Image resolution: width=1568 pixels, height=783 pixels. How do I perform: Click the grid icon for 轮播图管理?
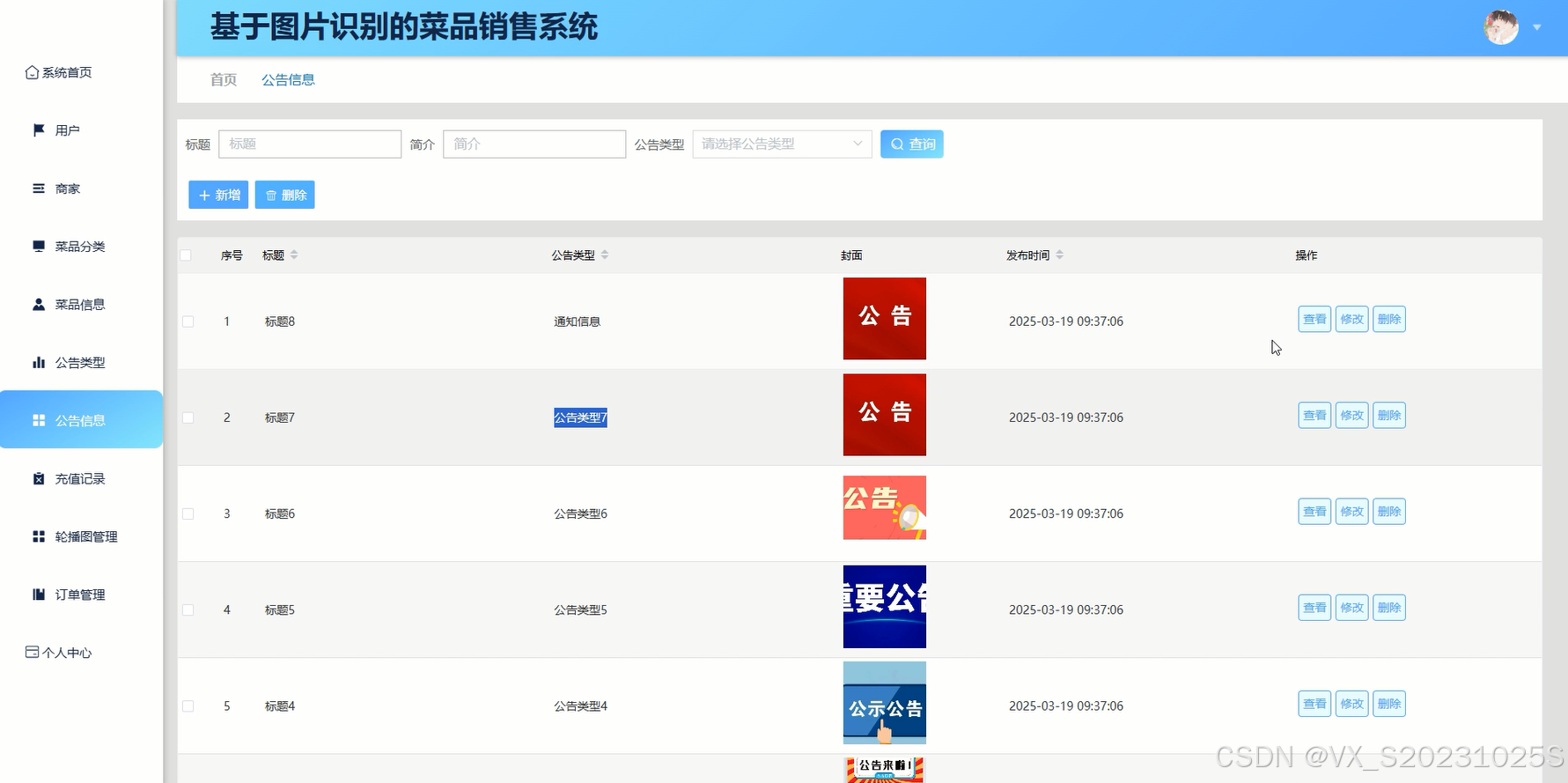[x=39, y=536]
